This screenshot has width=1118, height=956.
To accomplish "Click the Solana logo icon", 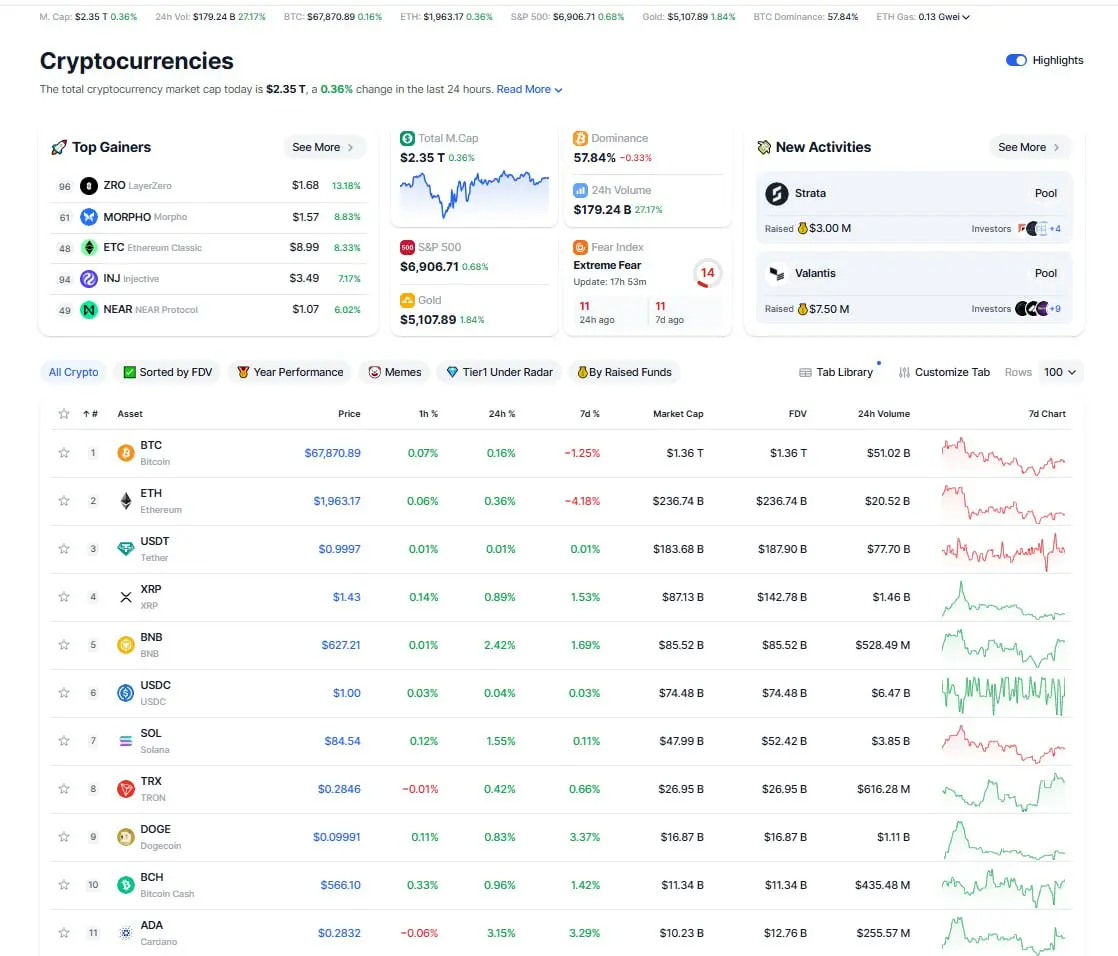I will (x=125, y=741).
